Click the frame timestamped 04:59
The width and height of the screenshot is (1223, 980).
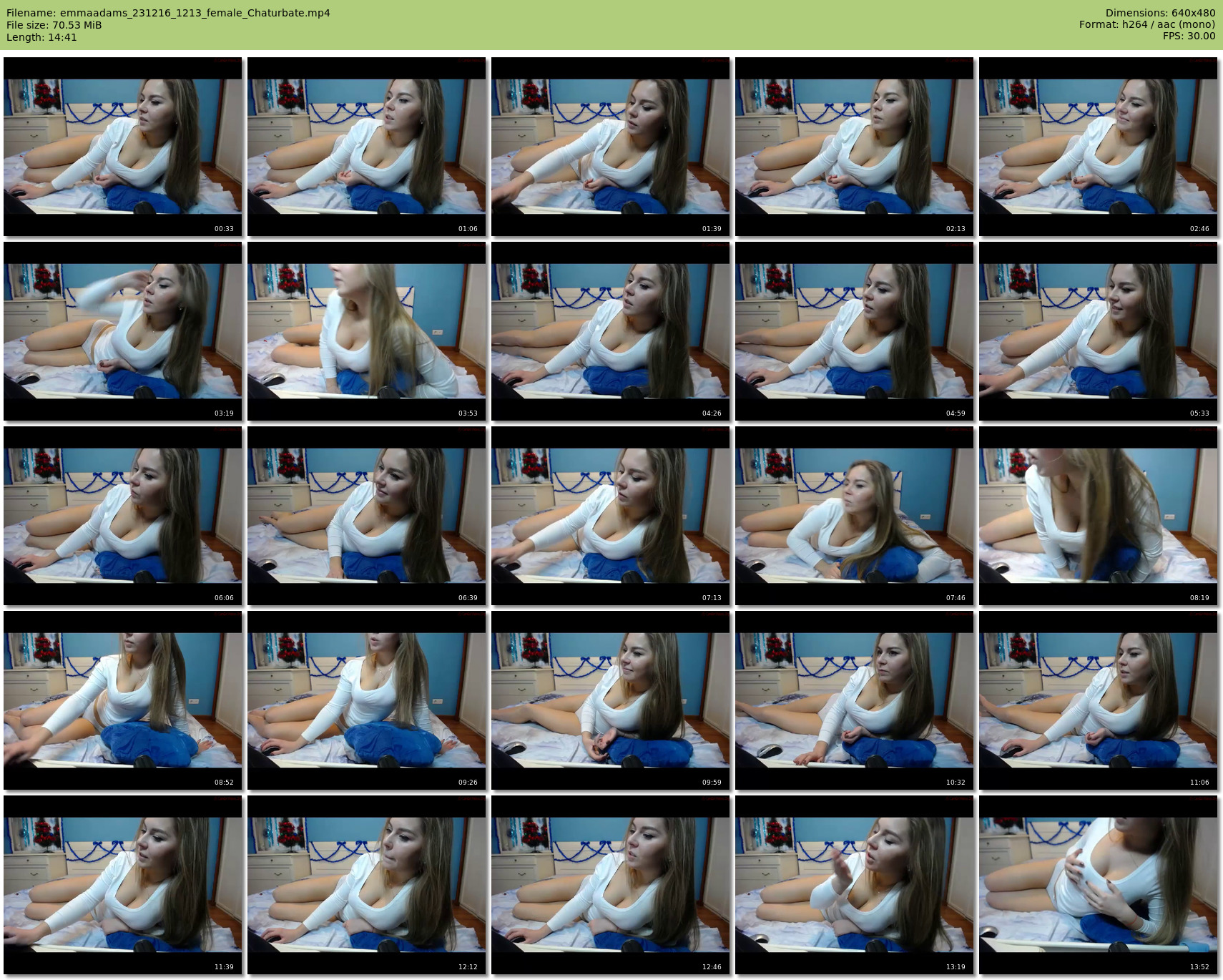pyautogui.click(x=854, y=331)
